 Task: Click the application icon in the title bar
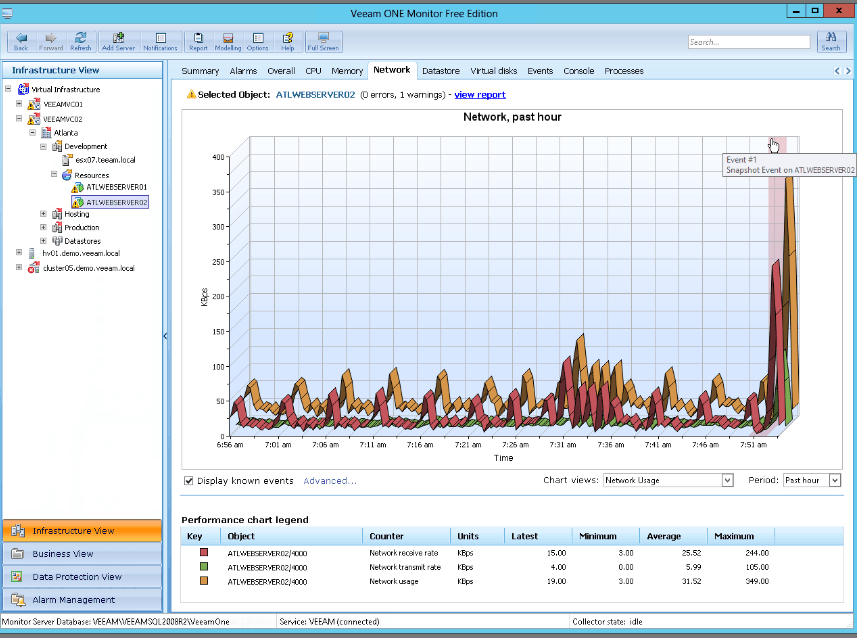click(7, 13)
